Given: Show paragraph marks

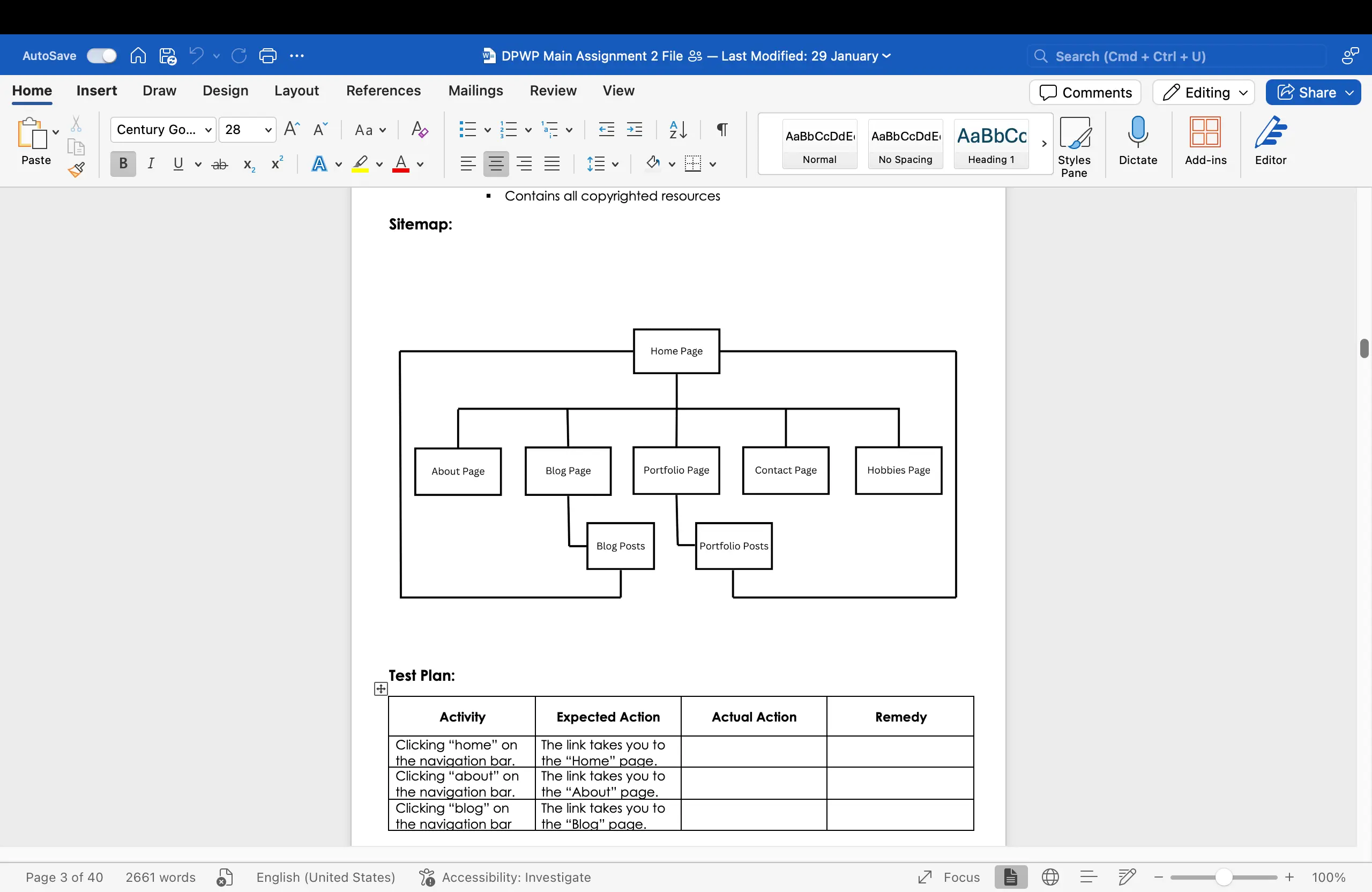Looking at the screenshot, I should click(x=722, y=130).
